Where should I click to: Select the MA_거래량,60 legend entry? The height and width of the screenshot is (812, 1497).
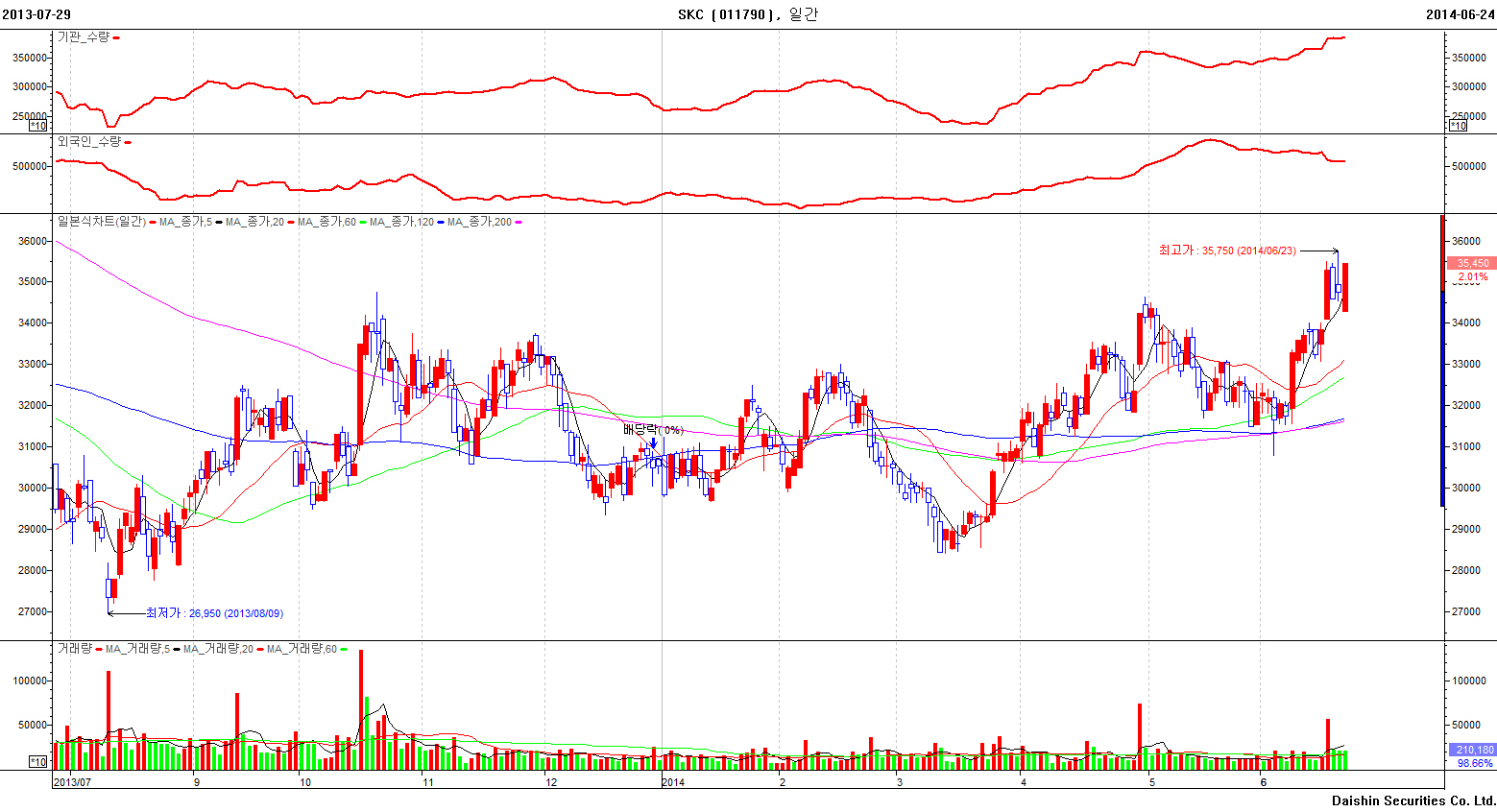(x=302, y=649)
